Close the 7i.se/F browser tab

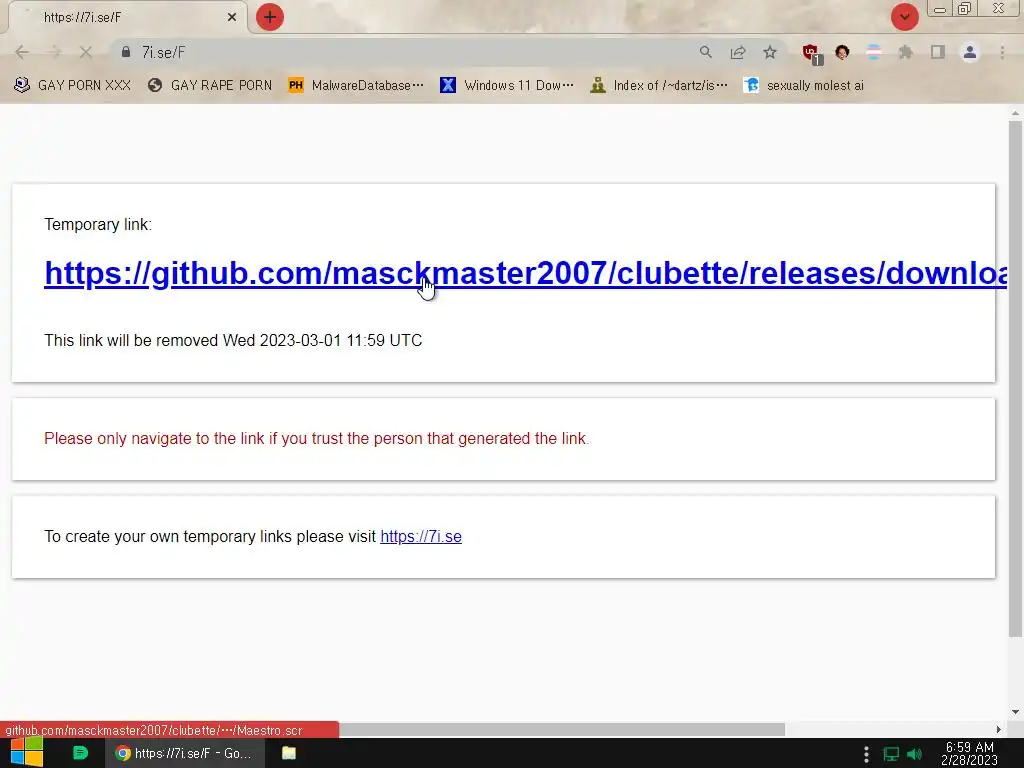point(232,18)
